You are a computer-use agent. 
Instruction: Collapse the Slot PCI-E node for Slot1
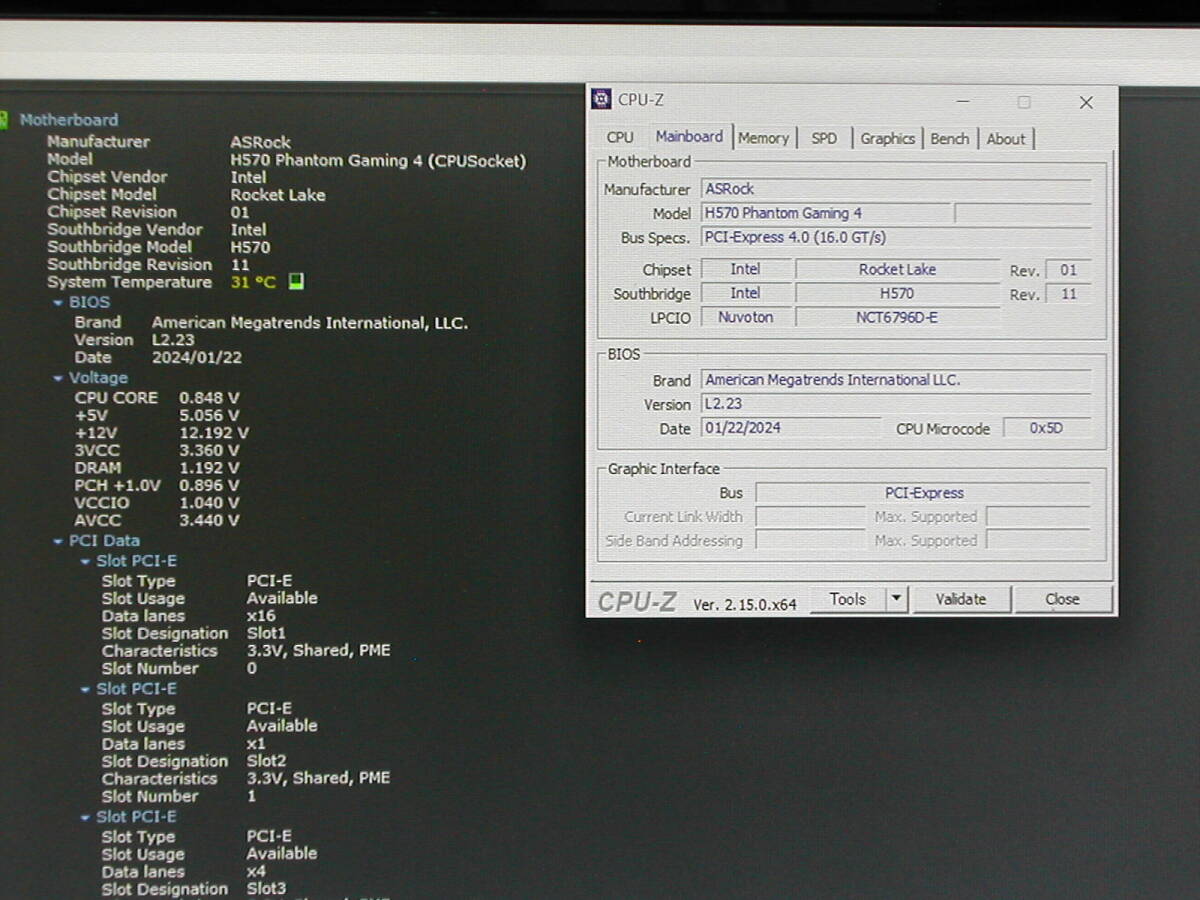pyautogui.click(x=85, y=562)
